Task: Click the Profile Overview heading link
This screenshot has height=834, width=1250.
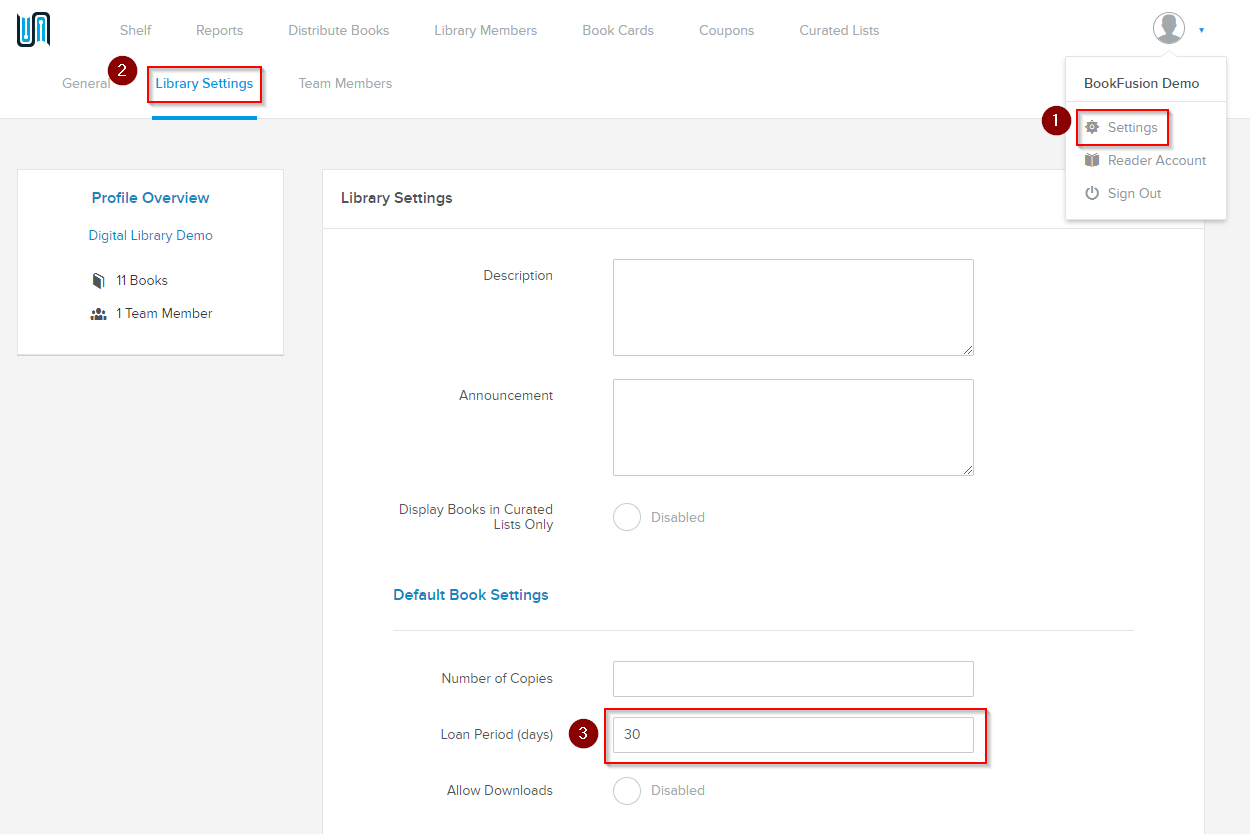Action: point(151,197)
